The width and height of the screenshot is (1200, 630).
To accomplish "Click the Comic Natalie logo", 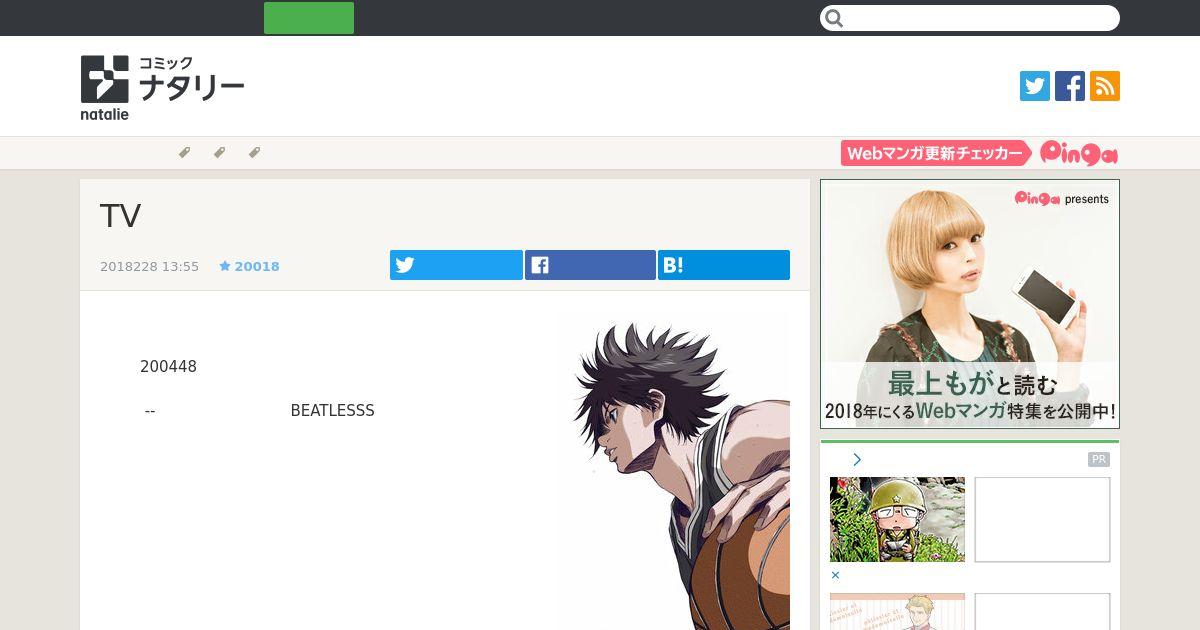I will click(x=162, y=88).
